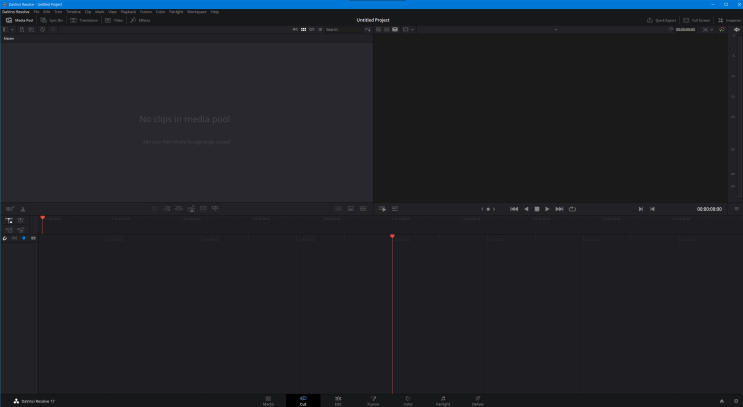Open the Tools panel below viewer

tap(395, 209)
